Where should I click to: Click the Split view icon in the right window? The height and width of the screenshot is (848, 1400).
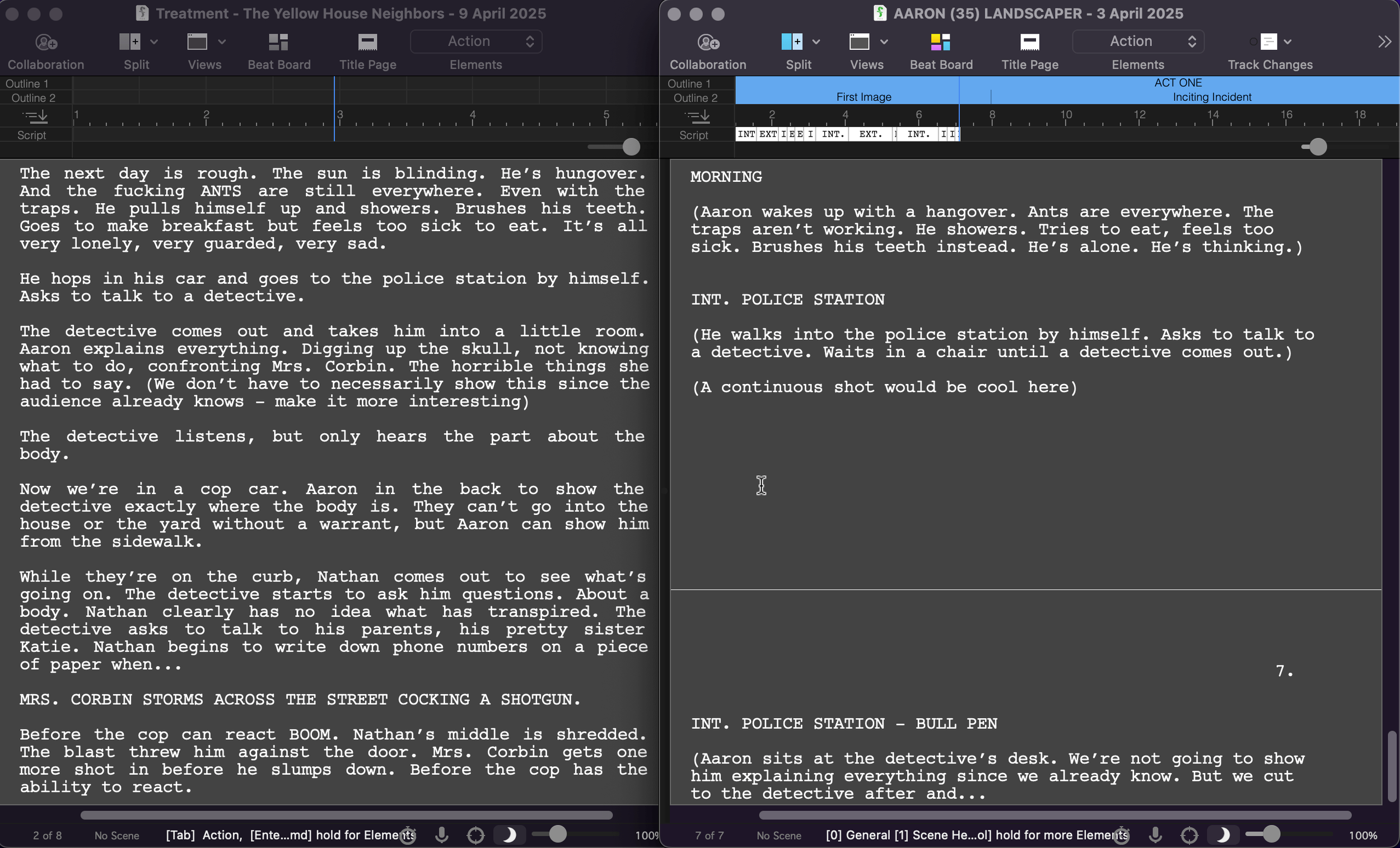tap(791, 42)
